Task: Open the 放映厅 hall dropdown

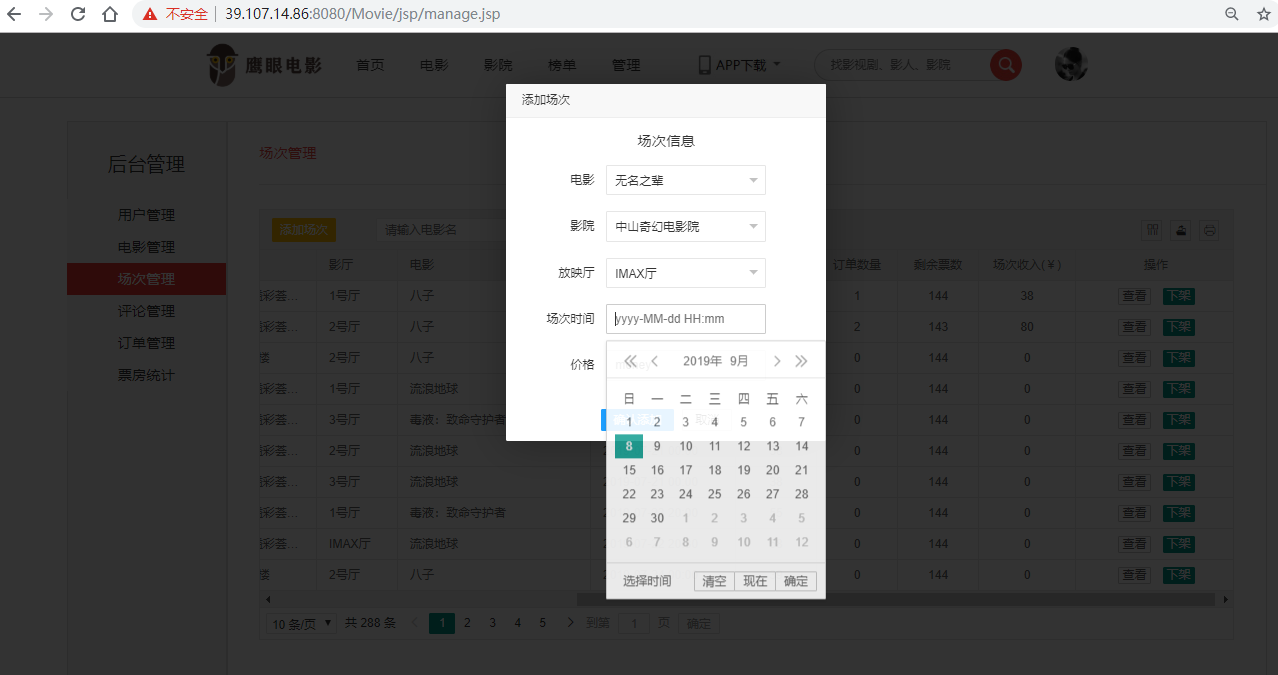Action: (x=685, y=273)
